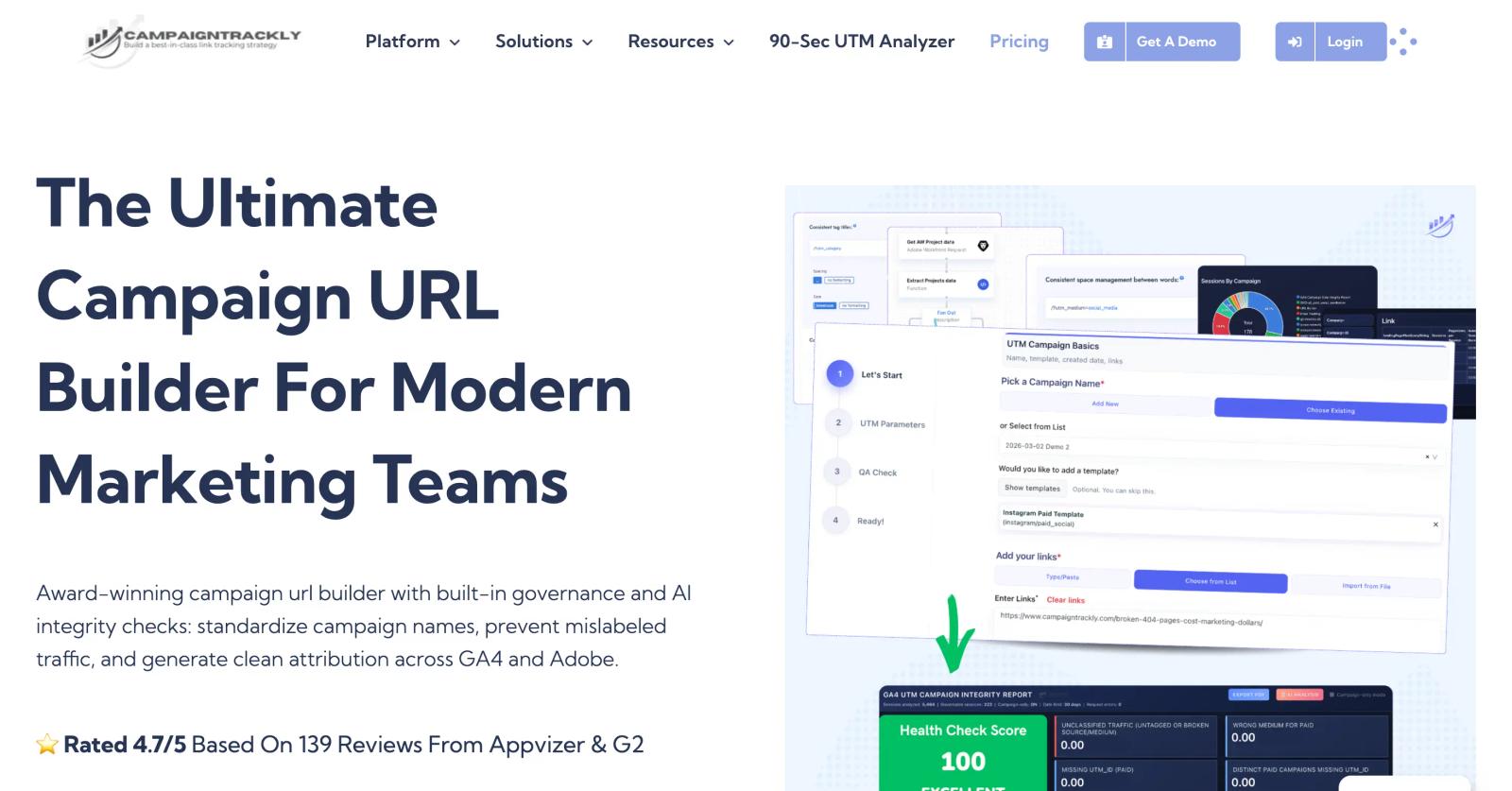Click the Login button
The height and width of the screenshot is (791, 1512).
click(x=1331, y=42)
